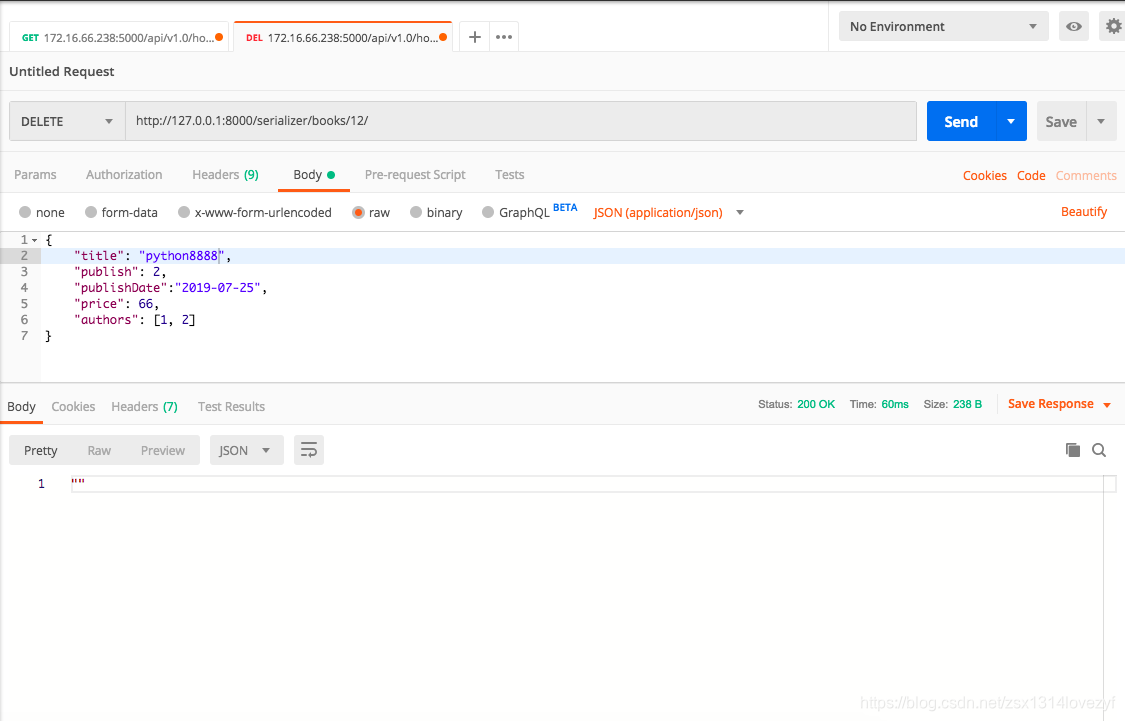Screen dimensions: 1125x721
Task: Open the request Headers (9) tab
Action: [225, 174]
